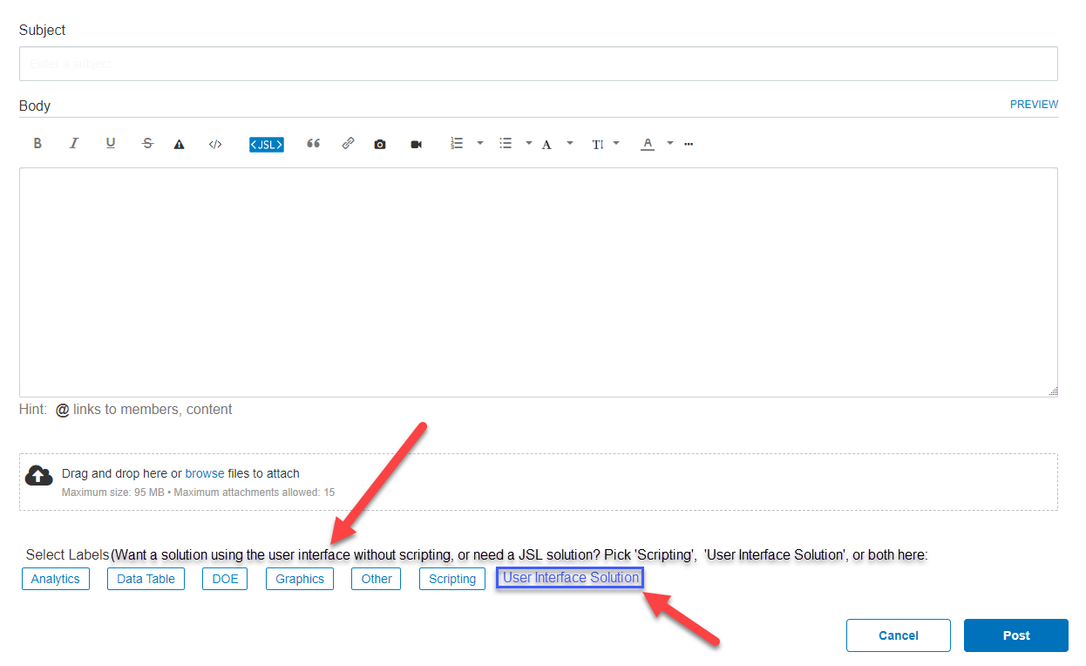This screenshot has height=666, width=1086.
Task: Insert video icon
Action: point(416,144)
